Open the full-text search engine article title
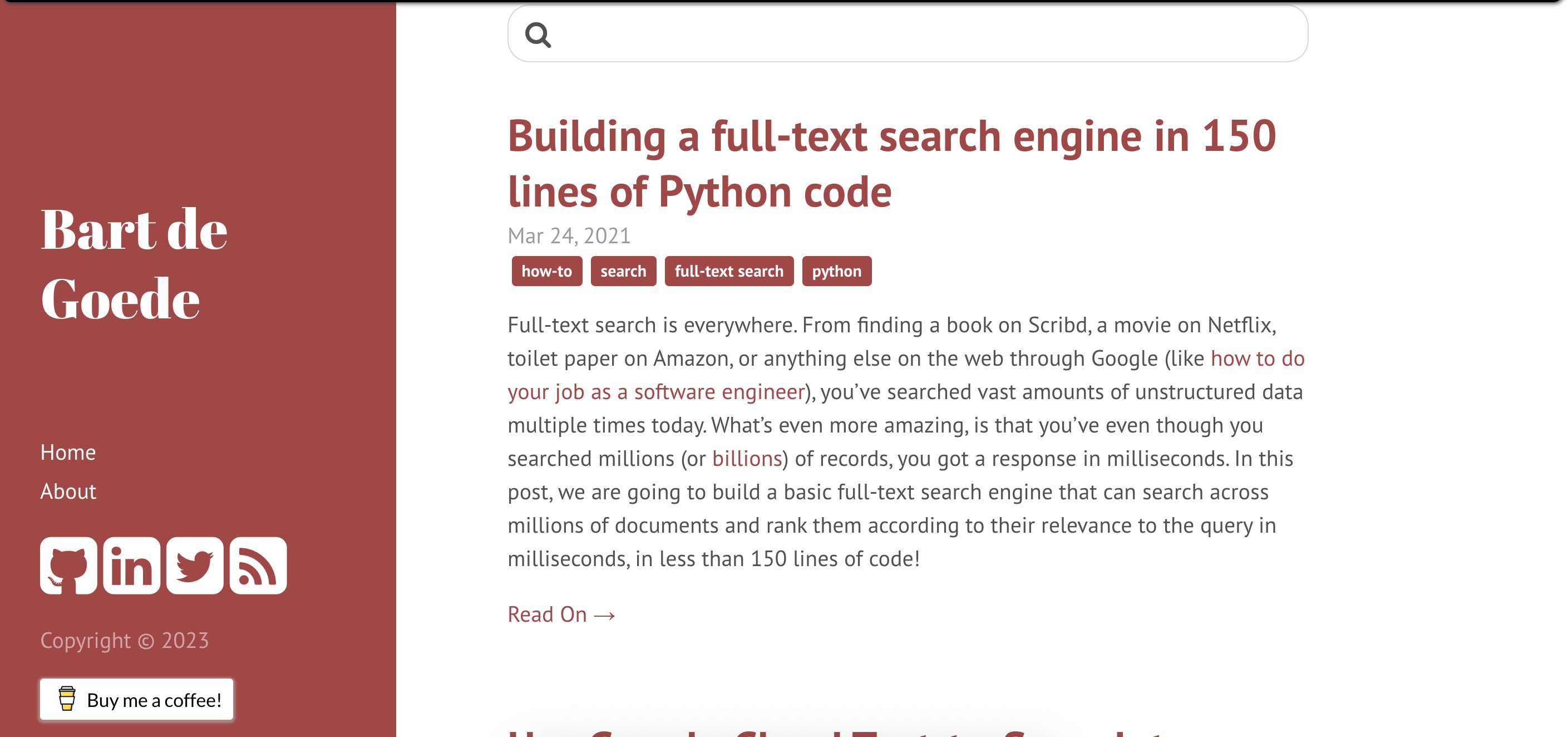 click(891, 163)
